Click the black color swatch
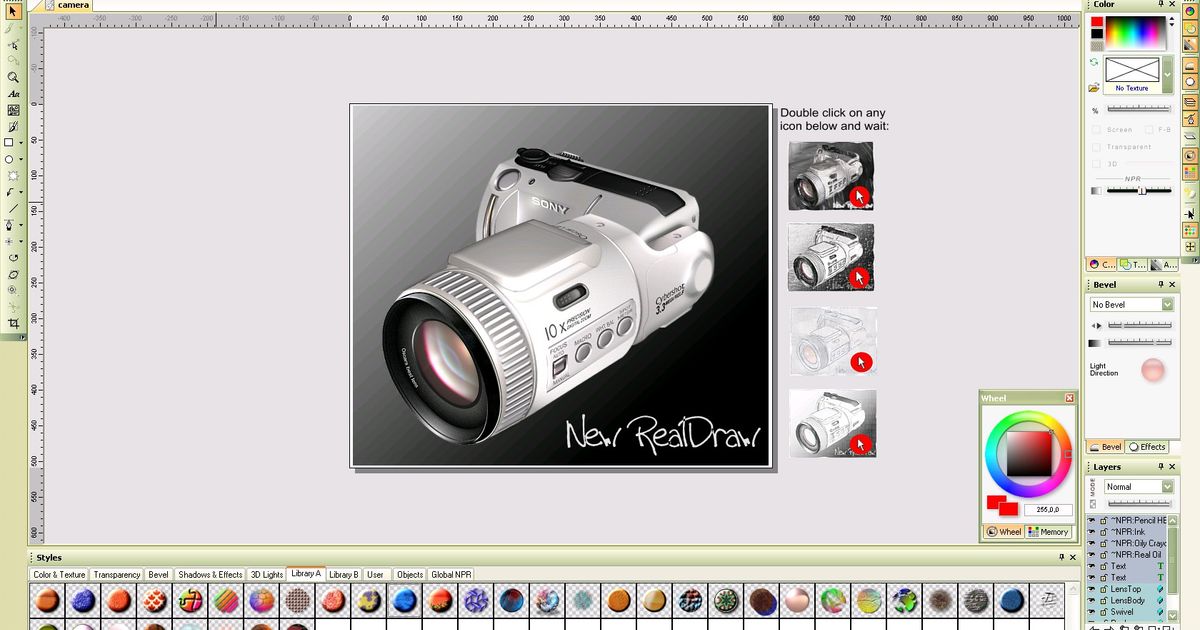1200x630 pixels. coord(1097,33)
